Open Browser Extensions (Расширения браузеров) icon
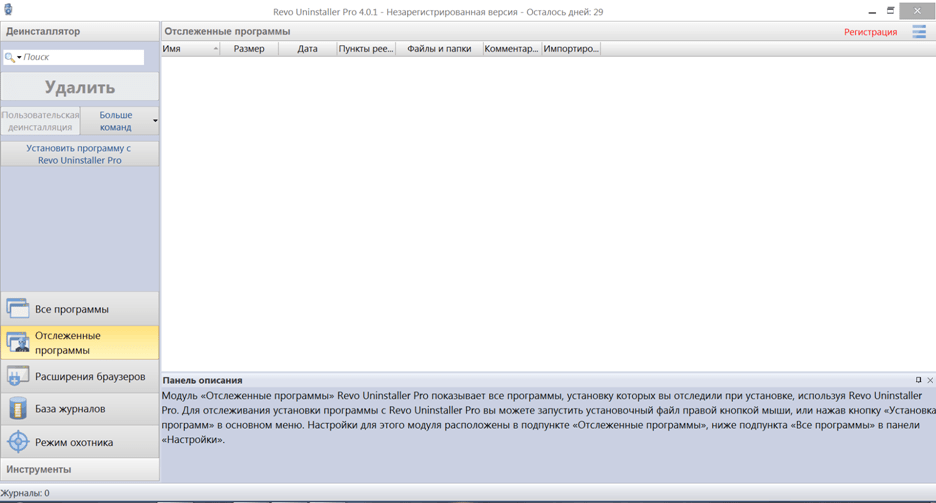The image size is (936, 503). point(18,376)
